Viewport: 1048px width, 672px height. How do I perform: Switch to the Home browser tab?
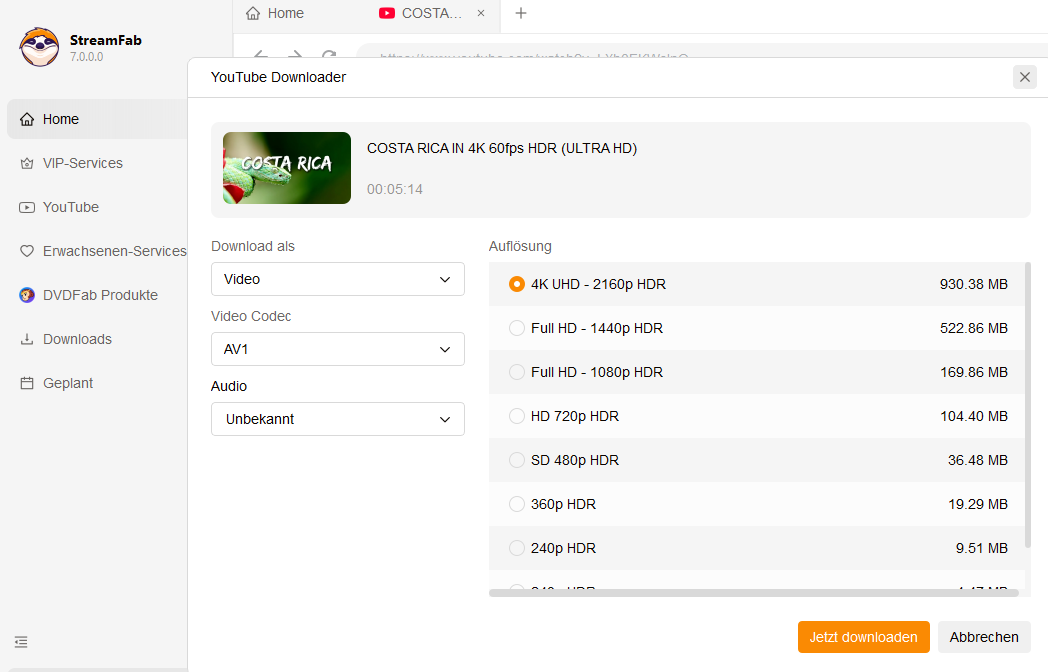pyautogui.click(x=275, y=13)
